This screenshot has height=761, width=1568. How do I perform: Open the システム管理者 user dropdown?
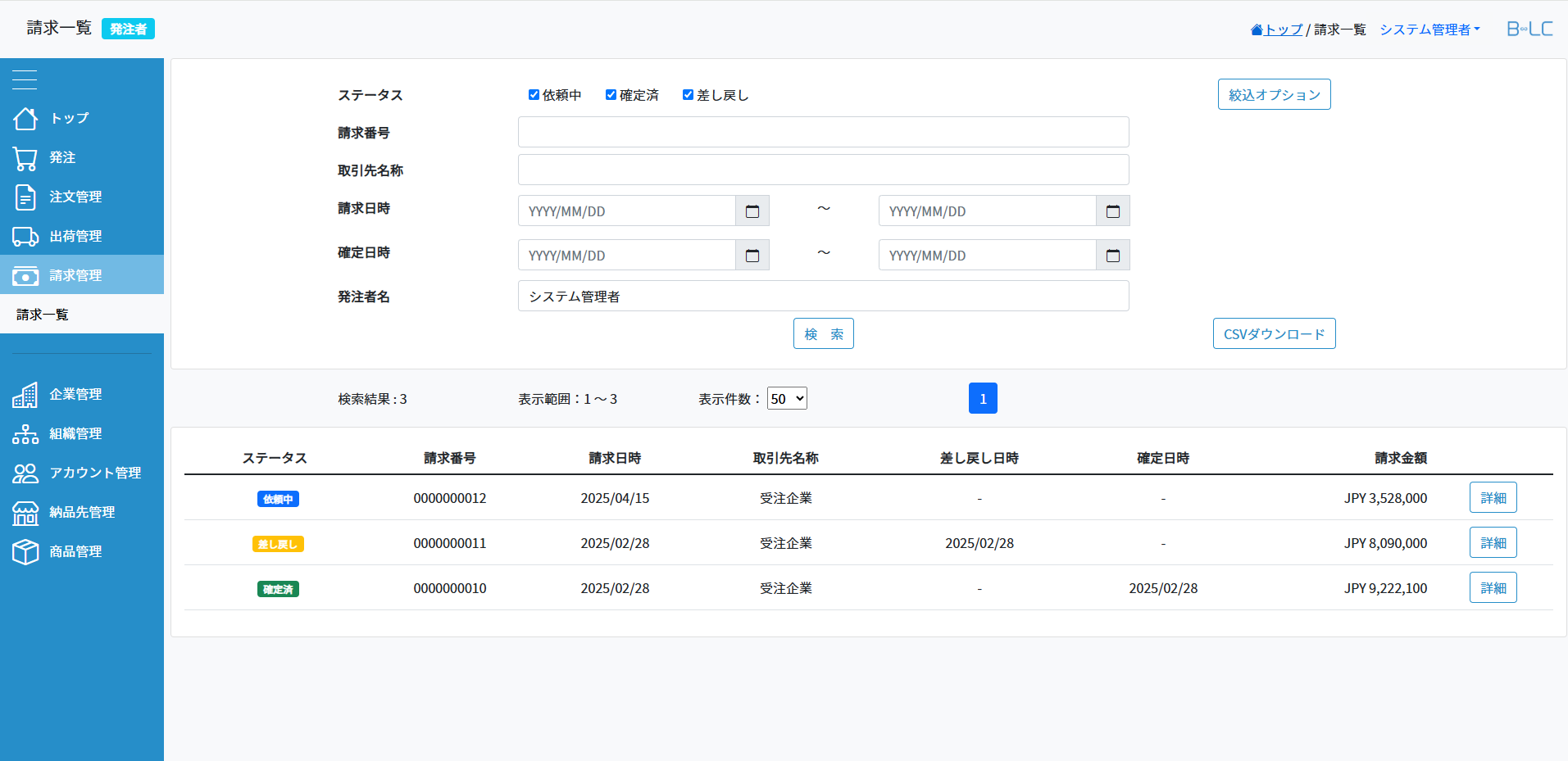1429,29
